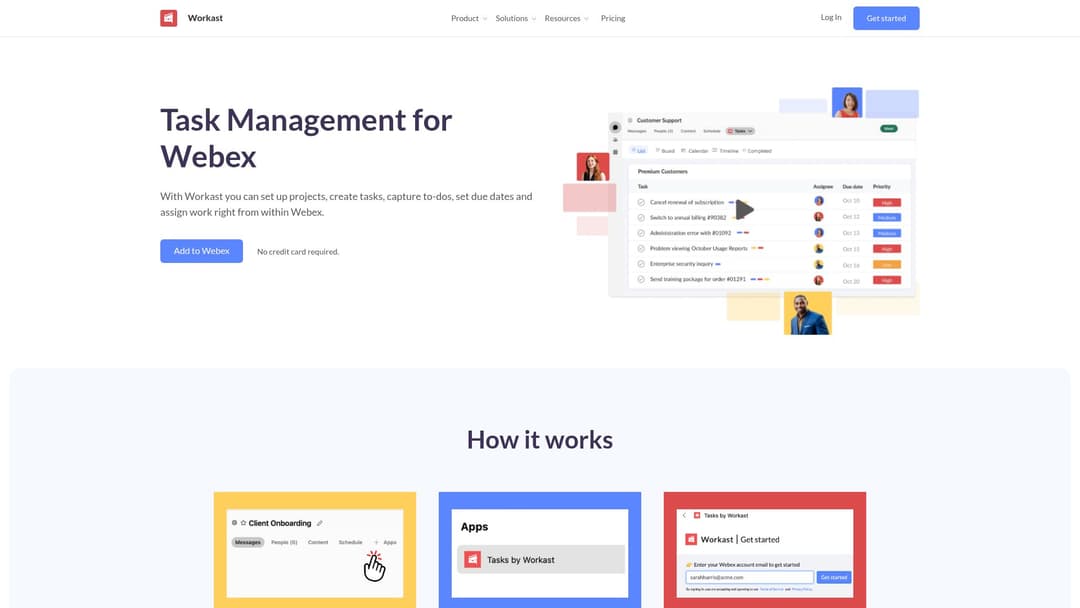Click the portrait of woman on blue background
This screenshot has width=1080, height=608.
[x=847, y=103]
